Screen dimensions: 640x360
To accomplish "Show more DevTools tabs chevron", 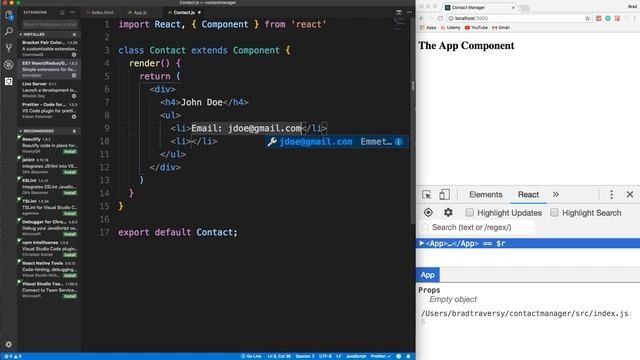I will [556, 195].
